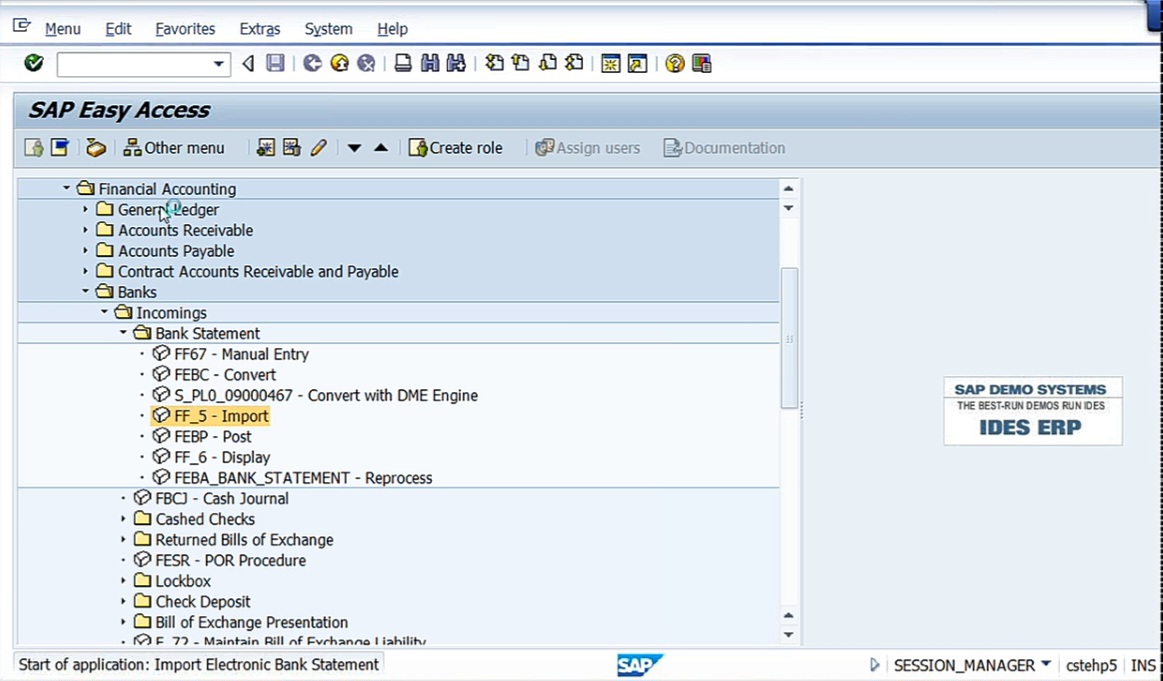
Task: Click the Cancel icon with the X
Action: click(366, 63)
